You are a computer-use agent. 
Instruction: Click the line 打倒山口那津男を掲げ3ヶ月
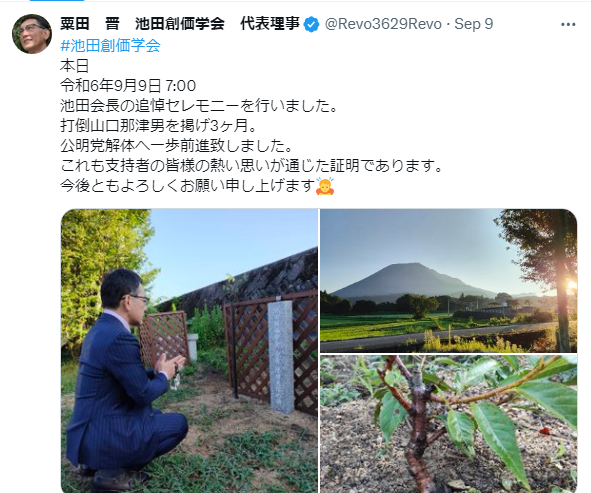[x=155, y=126]
